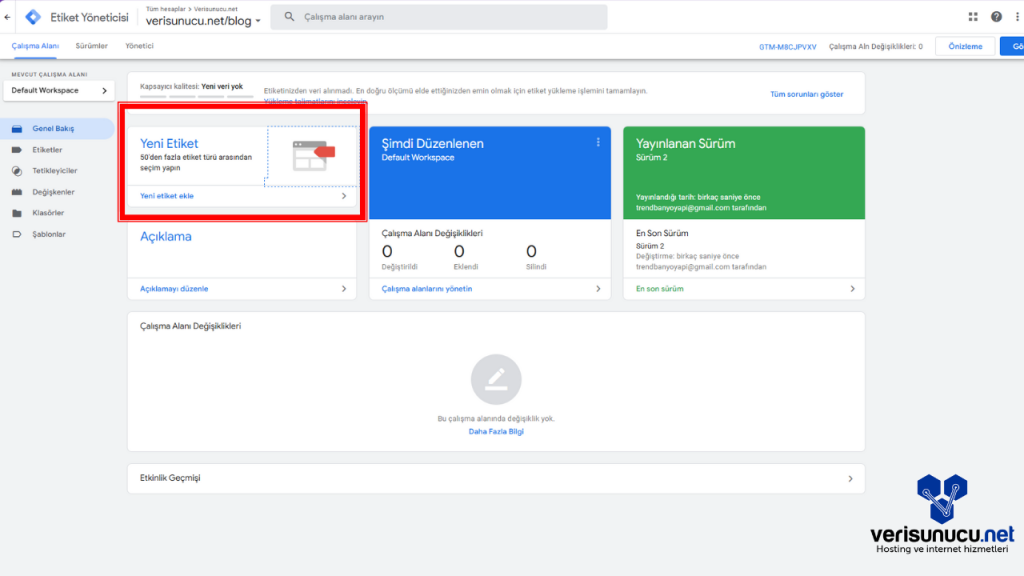Click the Şablonlar templates icon

[x=17, y=234]
